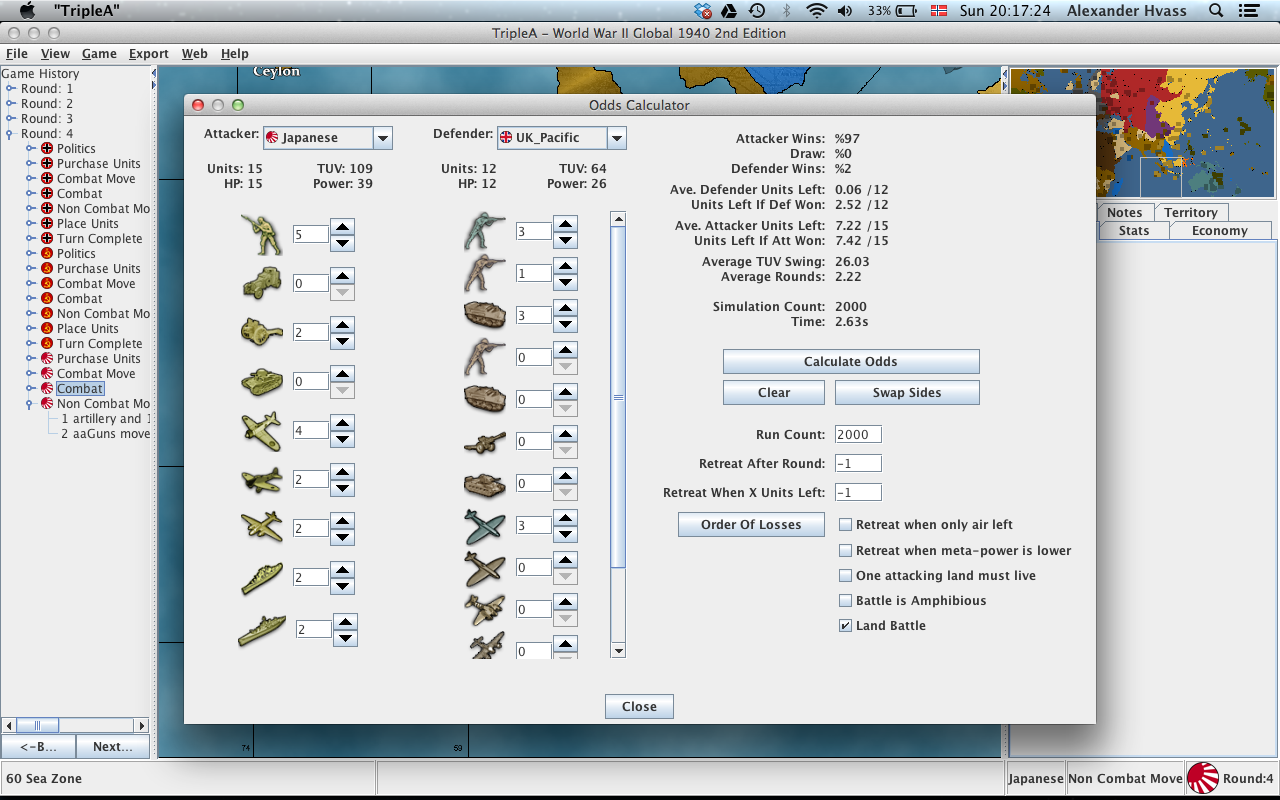This screenshot has height=800, width=1280.
Task: Click the defender fighter plane icon with count 3
Action: coord(485,525)
